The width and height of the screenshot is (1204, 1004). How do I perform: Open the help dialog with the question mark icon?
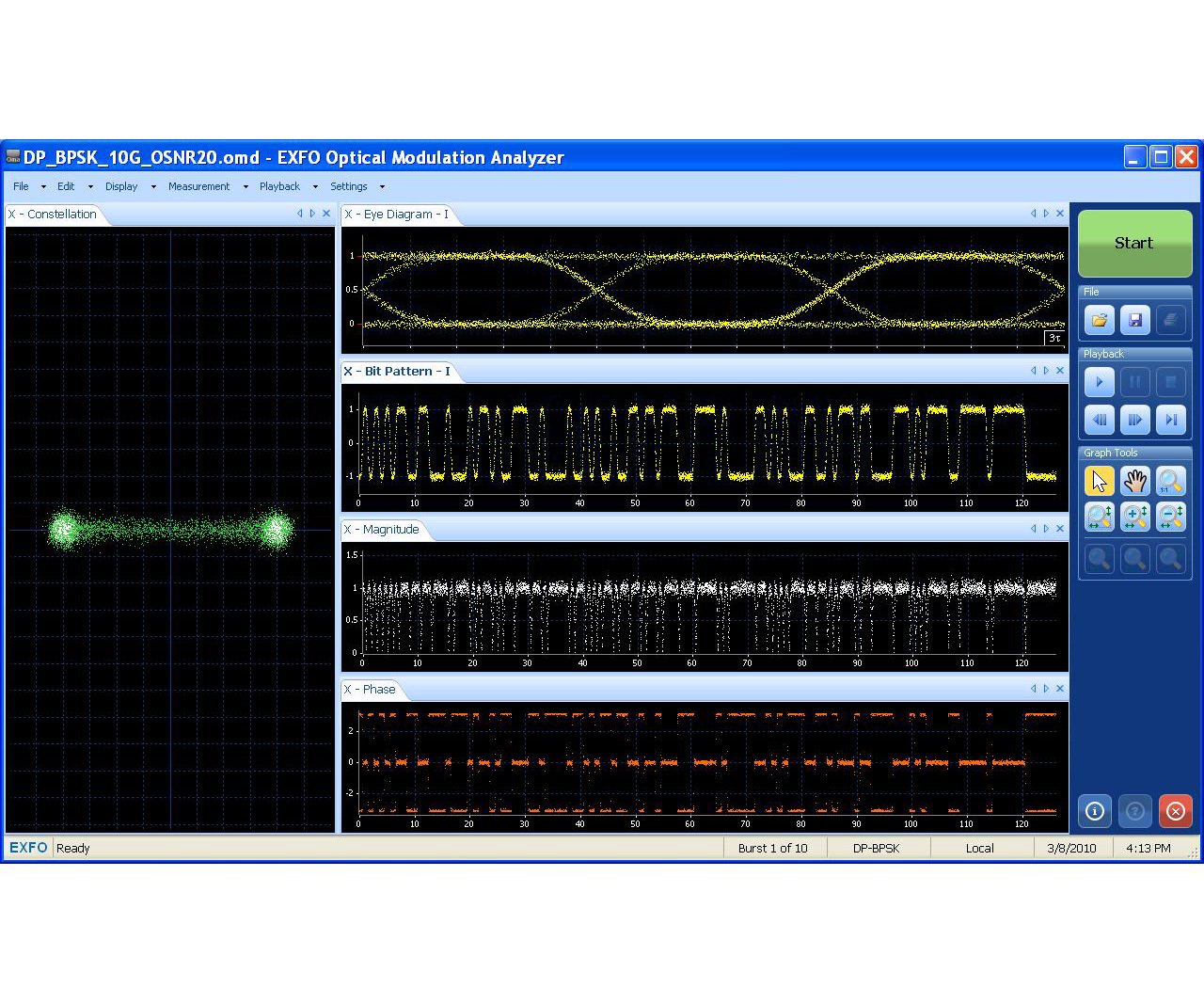tap(1134, 810)
